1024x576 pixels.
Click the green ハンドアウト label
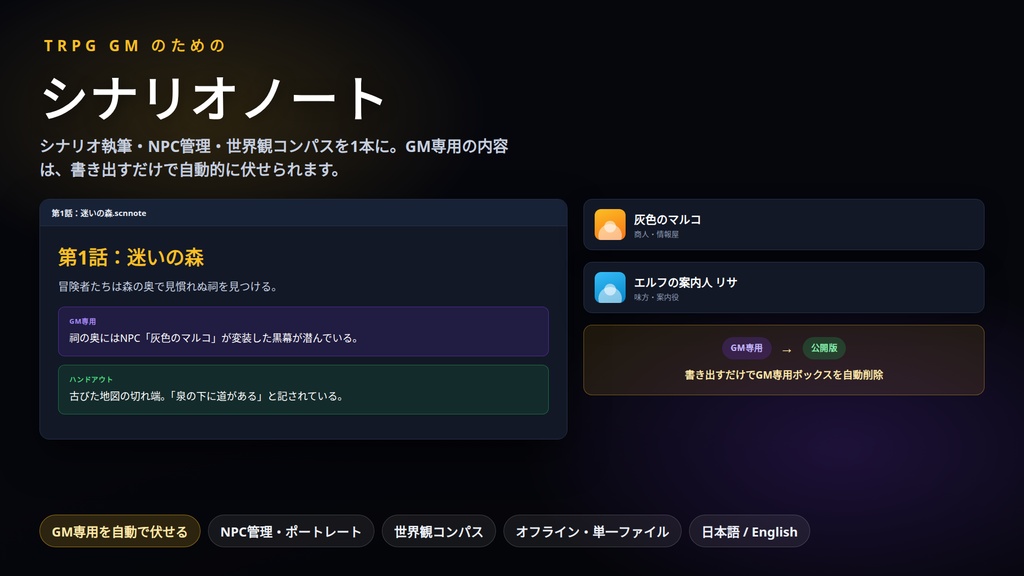91,379
